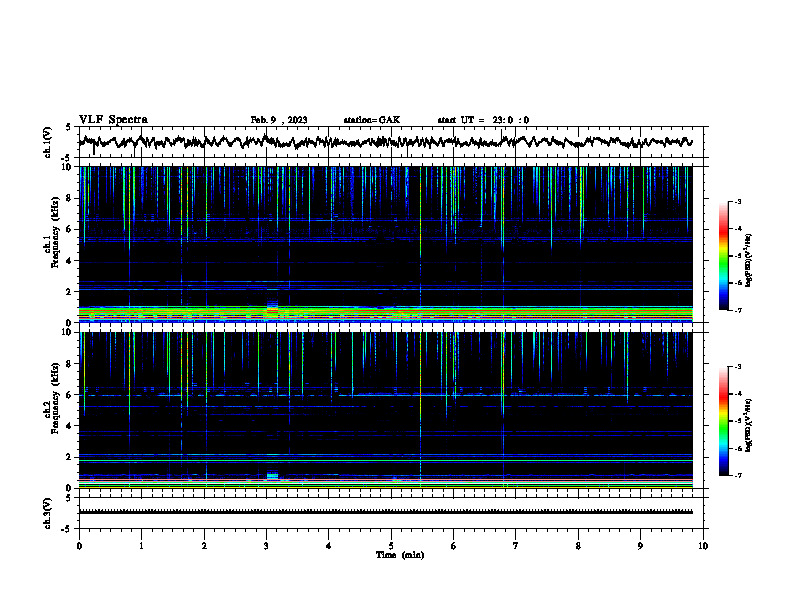Screen dimensions: 792x612
Task: Click the ch.2 Frequency (kHz) axis label
Action: pyautogui.click(x=51, y=399)
